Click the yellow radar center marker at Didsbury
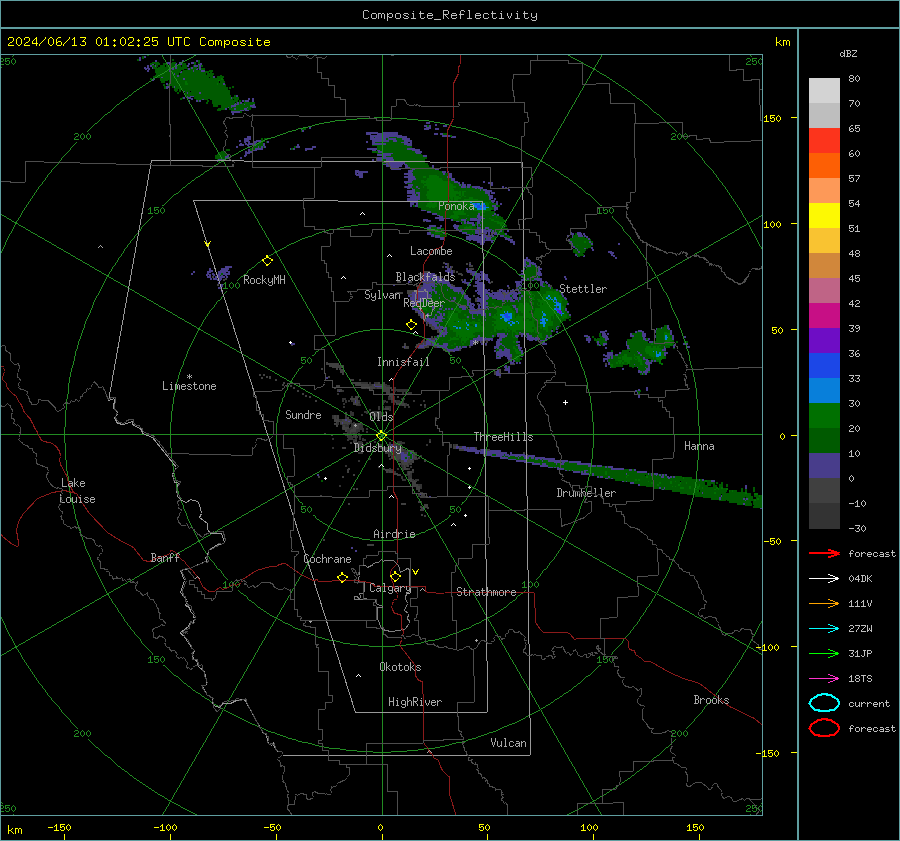Viewport: 900px width, 841px height. (x=381, y=436)
